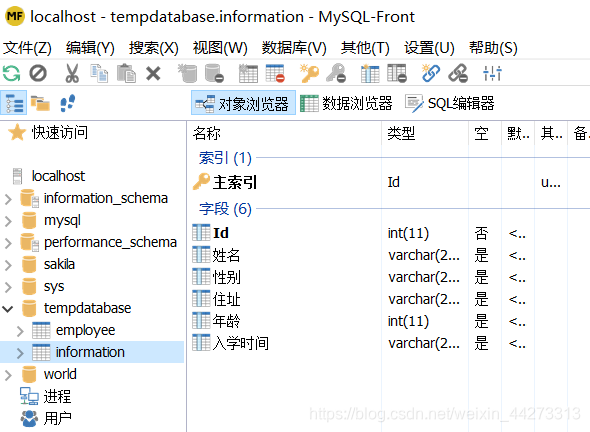Click the scissors Cut icon
Screen dimensions: 590x432
coord(72,73)
